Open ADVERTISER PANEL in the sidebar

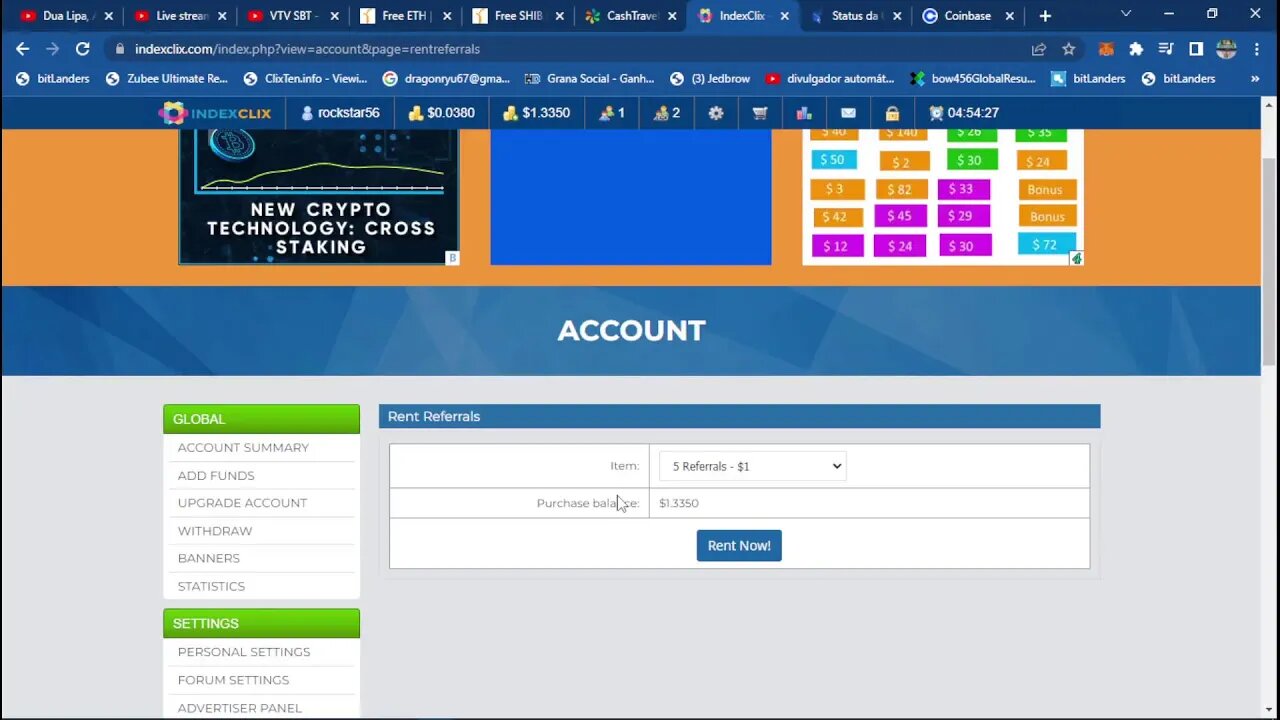239,707
